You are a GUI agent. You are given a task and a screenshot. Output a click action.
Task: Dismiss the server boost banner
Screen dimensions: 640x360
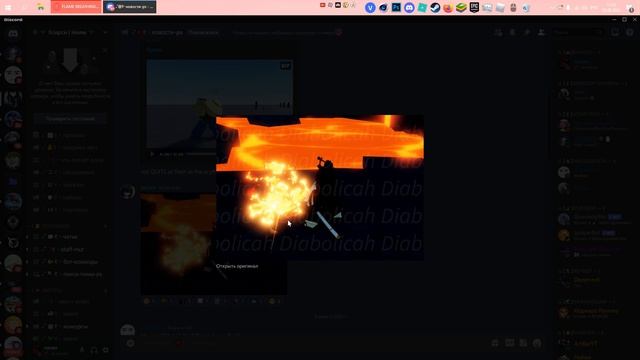click(x=104, y=50)
